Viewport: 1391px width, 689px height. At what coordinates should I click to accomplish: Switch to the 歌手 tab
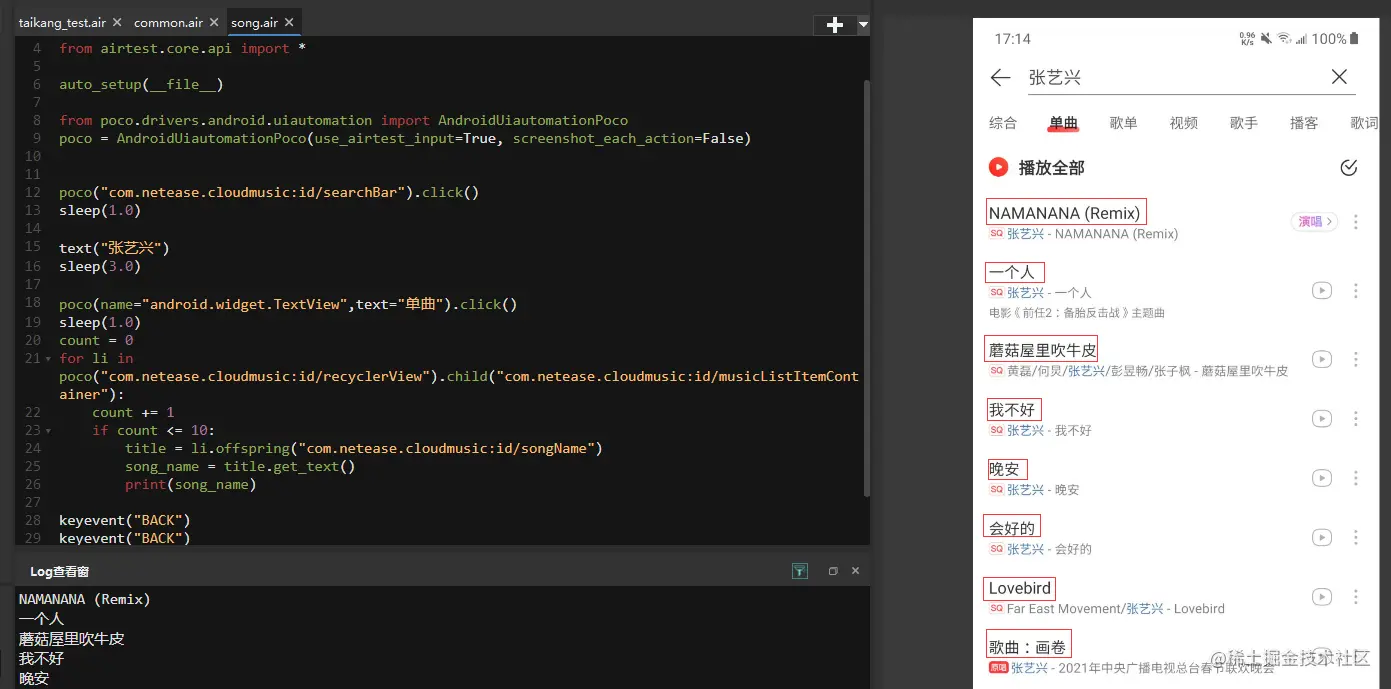tap(1244, 123)
